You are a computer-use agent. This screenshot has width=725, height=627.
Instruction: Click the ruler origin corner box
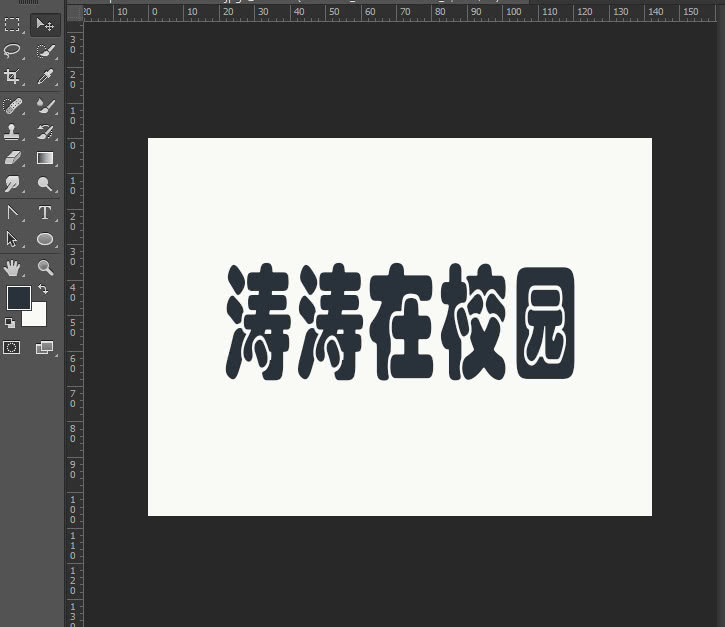[x=75, y=13]
